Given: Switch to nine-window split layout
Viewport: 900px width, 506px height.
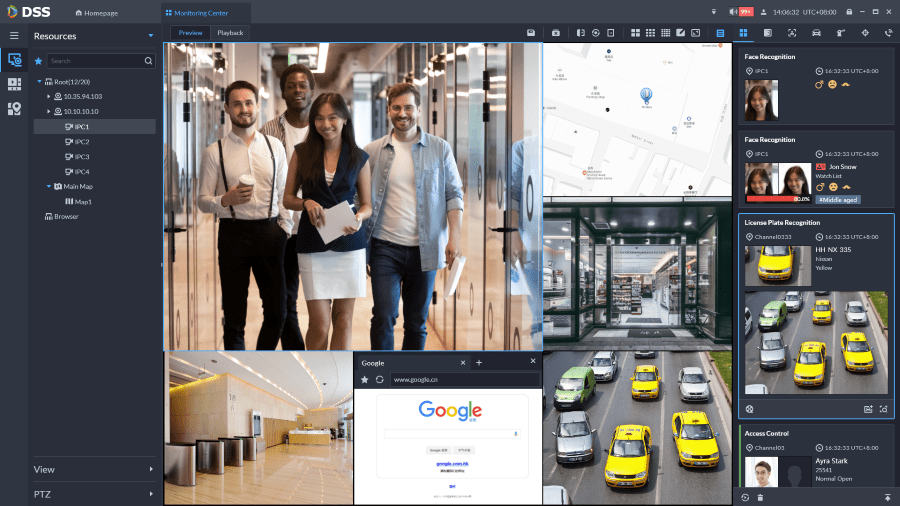Looking at the screenshot, I should pos(651,33).
